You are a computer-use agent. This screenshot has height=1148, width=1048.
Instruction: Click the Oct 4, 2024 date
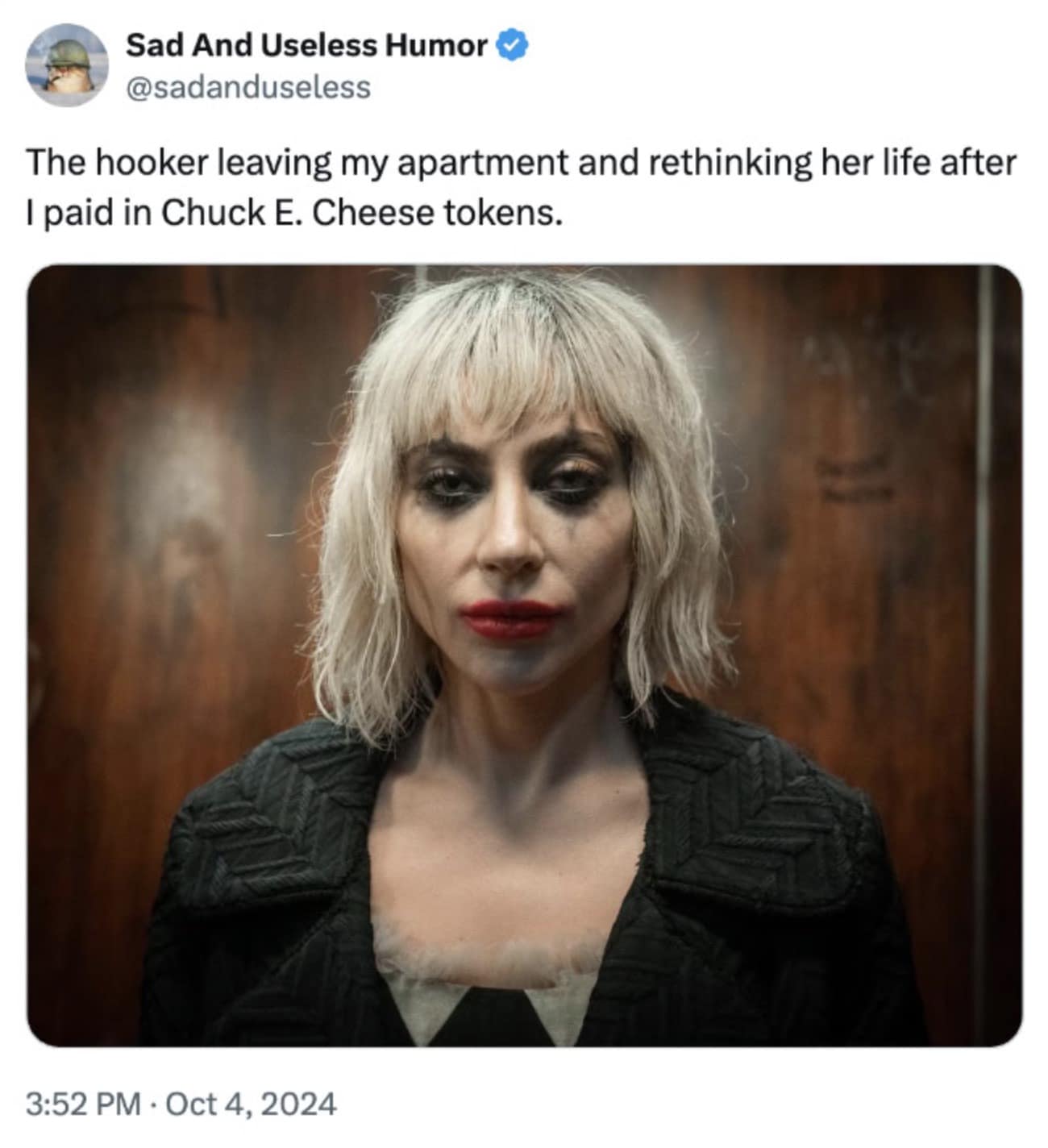pyautogui.click(x=251, y=1103)
